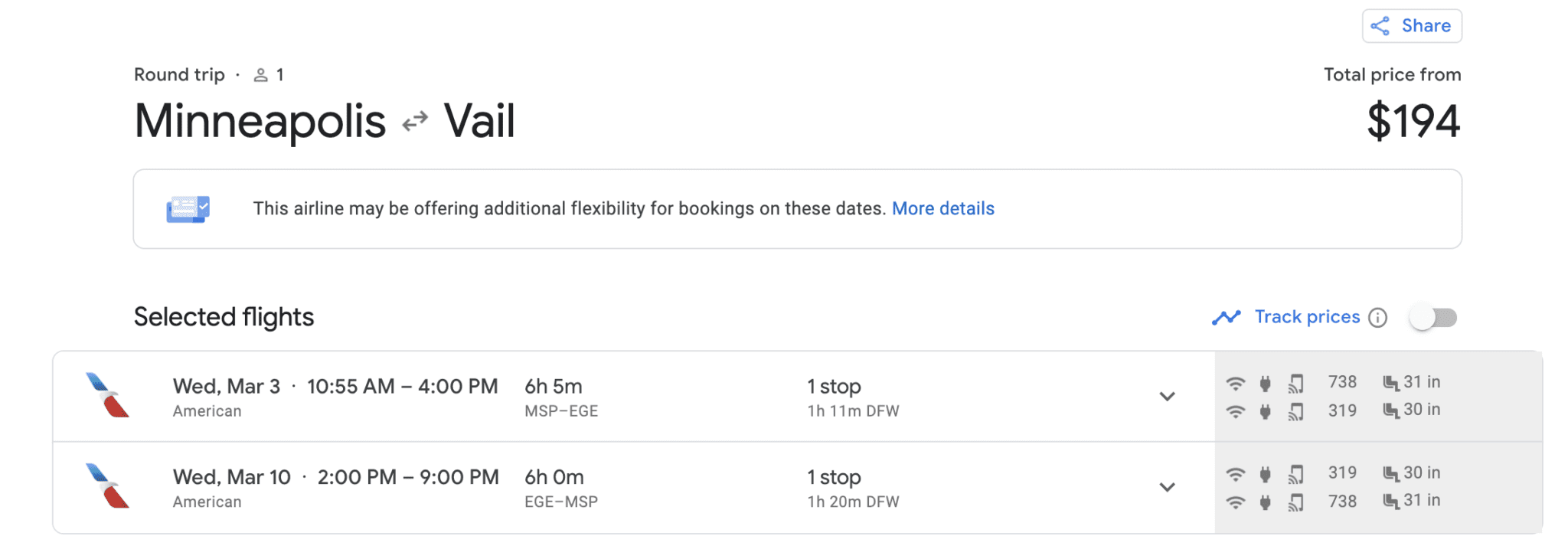Click the American Airlines logo on the Mar 10 flight
This screenshot has width=1568, height=559.
[107, 486]
